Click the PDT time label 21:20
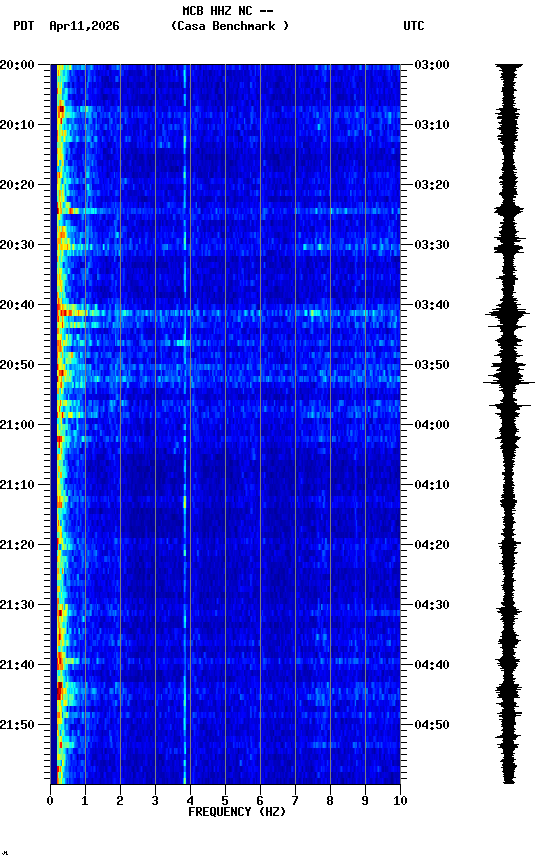Viewport: 552px width, 864px height. [x=17, y=546]
